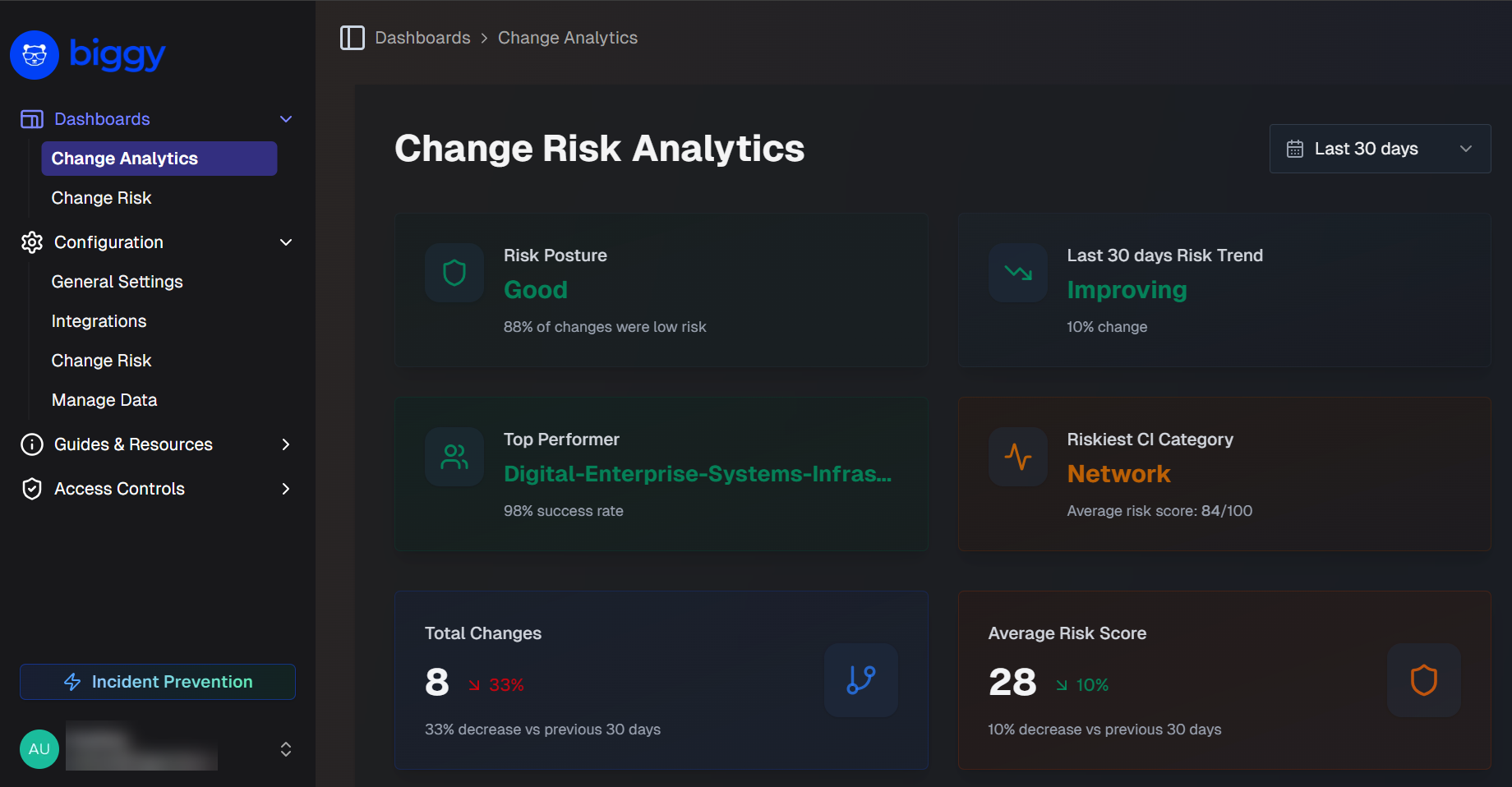
Task: Click the calendar icon in the date filter
Action: pos(1295,149)
